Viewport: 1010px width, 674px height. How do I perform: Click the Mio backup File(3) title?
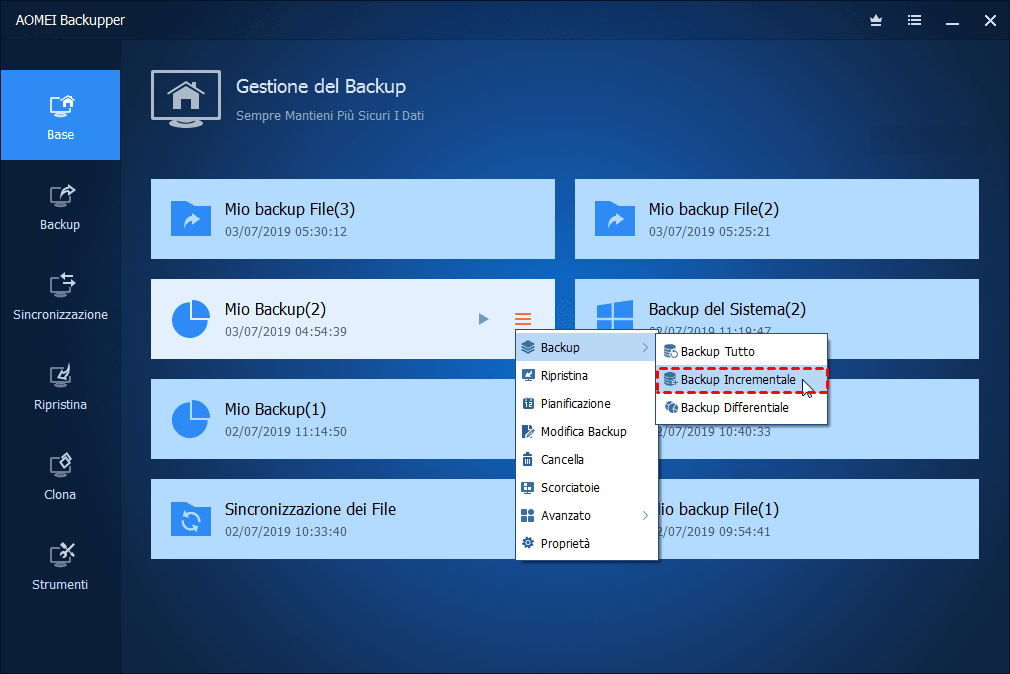(290, 209)
